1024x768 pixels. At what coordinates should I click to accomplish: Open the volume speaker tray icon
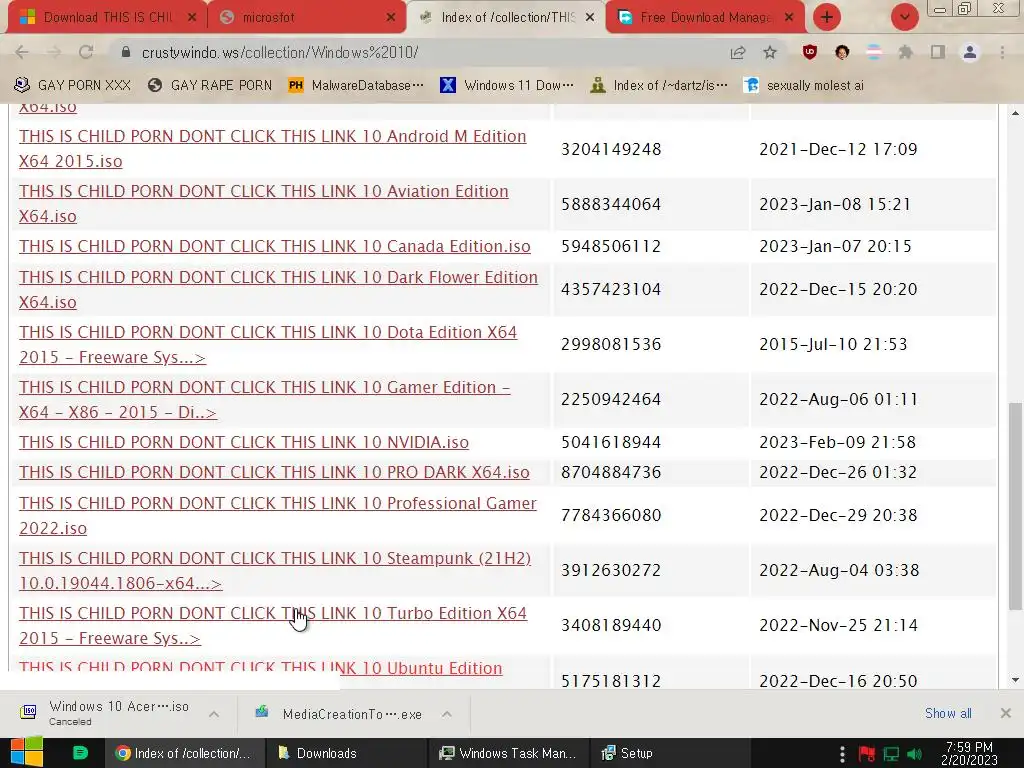click(915, 754)
